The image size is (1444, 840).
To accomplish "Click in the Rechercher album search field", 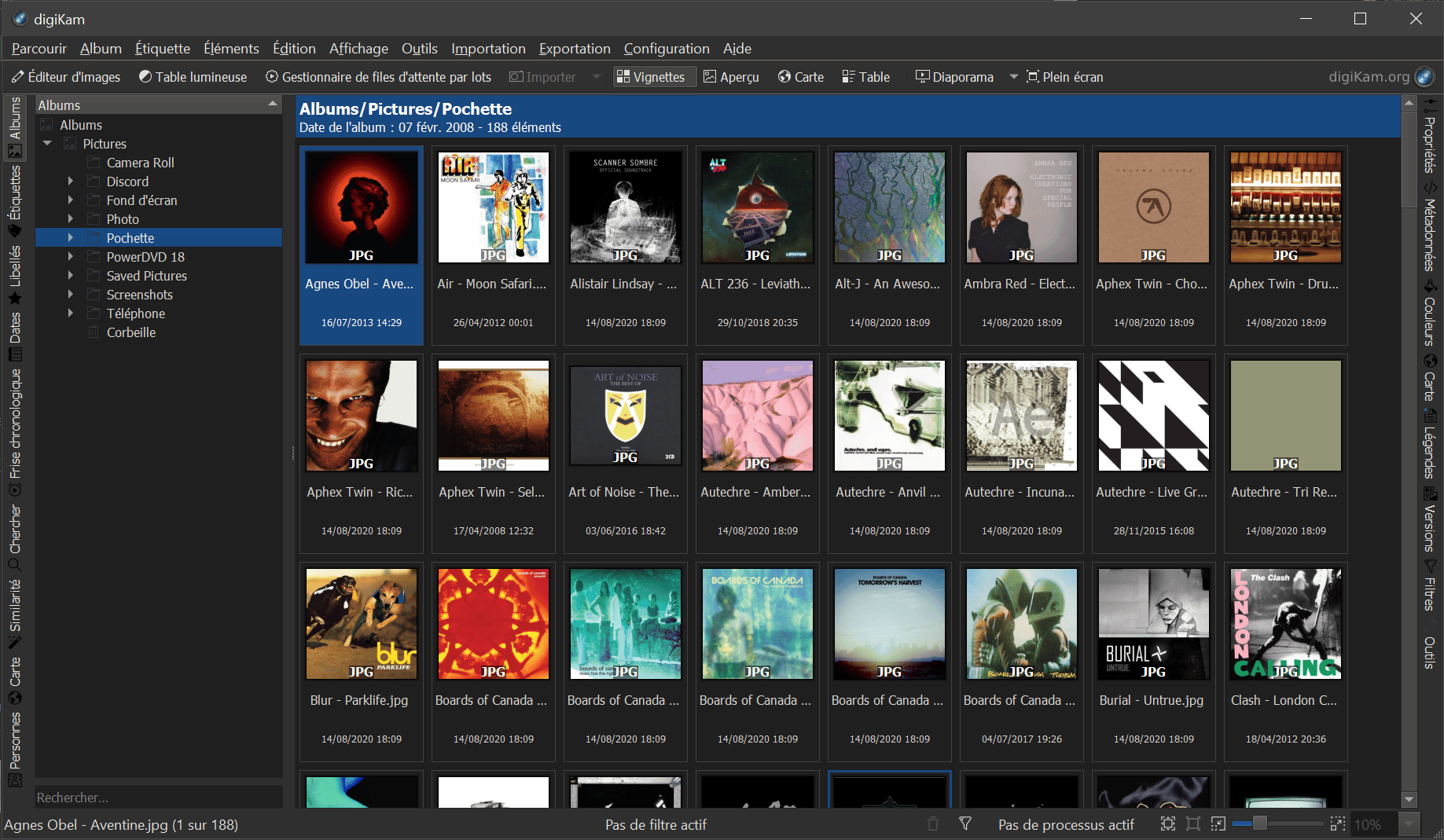I will pyautogui.click(x=158, y=798).
